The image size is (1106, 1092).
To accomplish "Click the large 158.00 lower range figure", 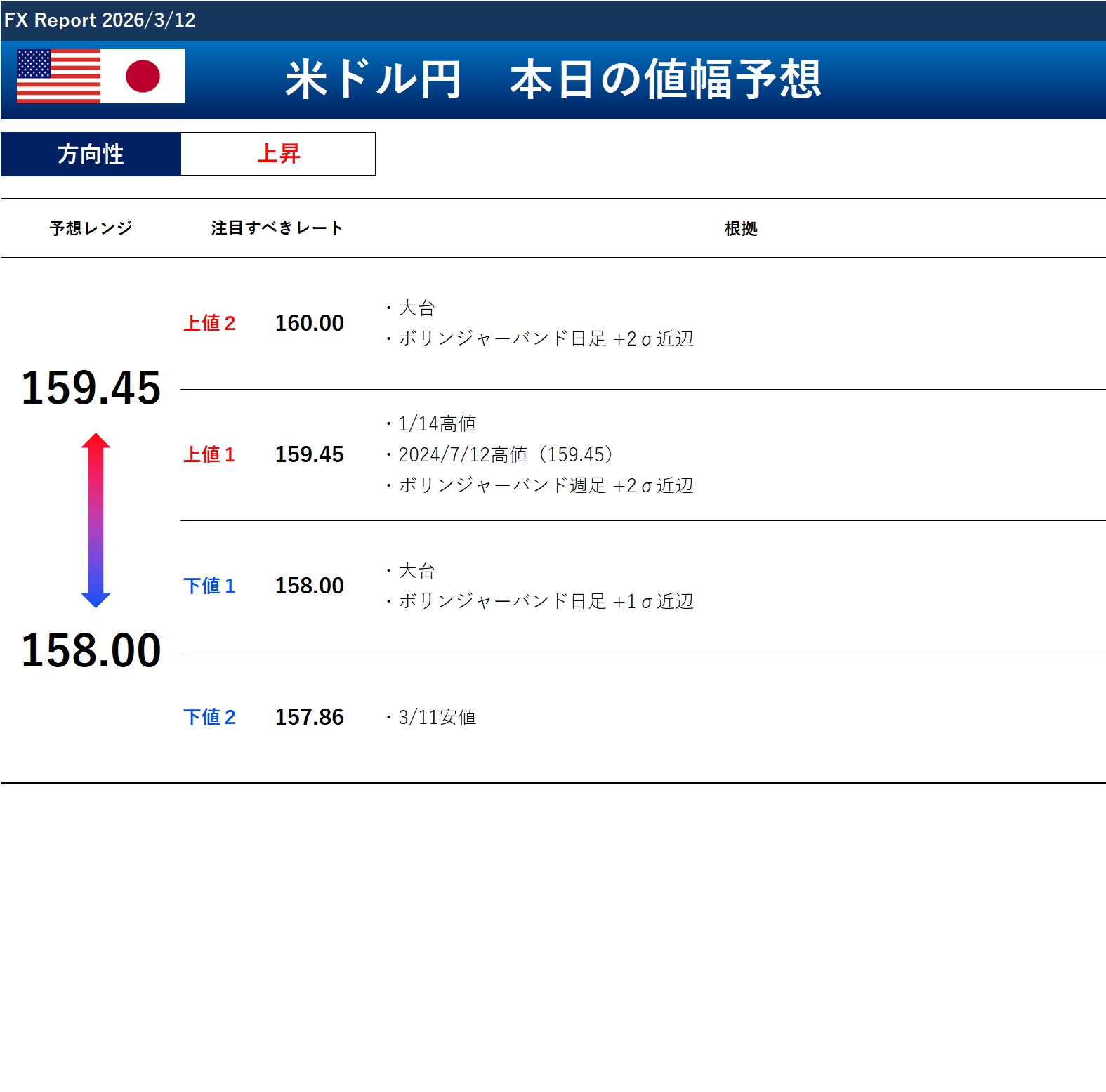I will pos(91,650).
